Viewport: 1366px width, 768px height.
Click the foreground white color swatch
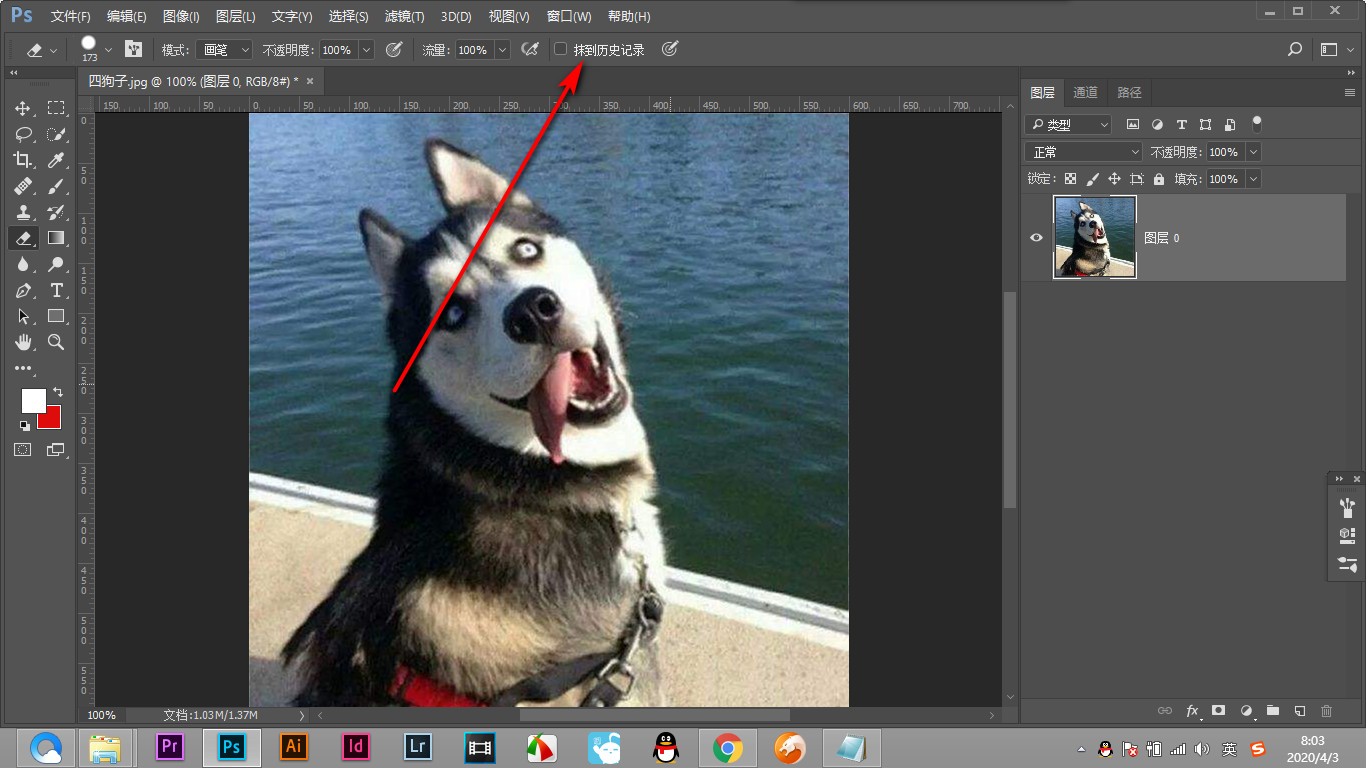point(31,399)
